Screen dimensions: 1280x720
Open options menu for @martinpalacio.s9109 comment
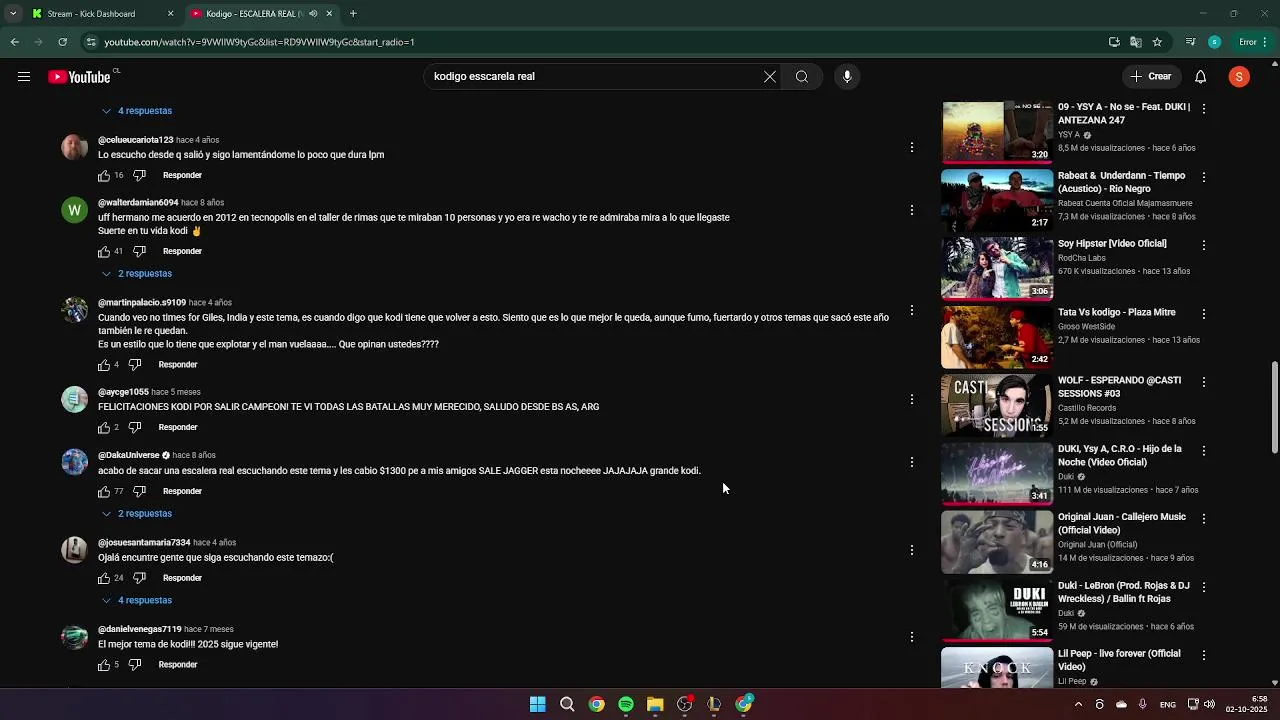pyautogui.click(x=911, y=310)
